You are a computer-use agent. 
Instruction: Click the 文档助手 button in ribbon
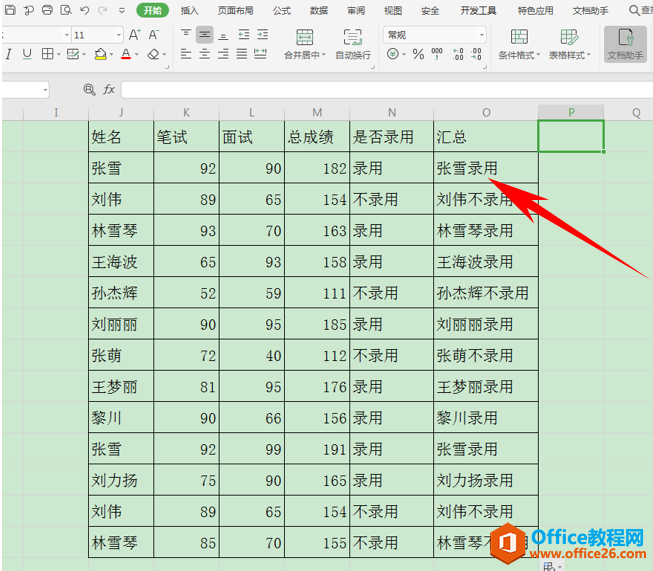625,44
